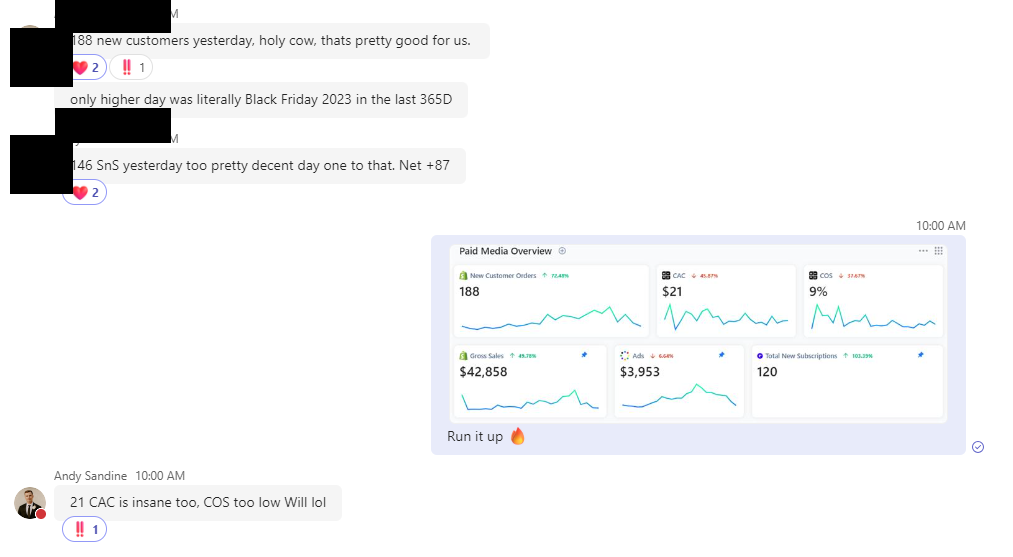Click grid icon in Paid Media Overview image
Image resolution: width=1013 pixels, height=557 pixels.
pyautogui.click(x=939, y=251)
